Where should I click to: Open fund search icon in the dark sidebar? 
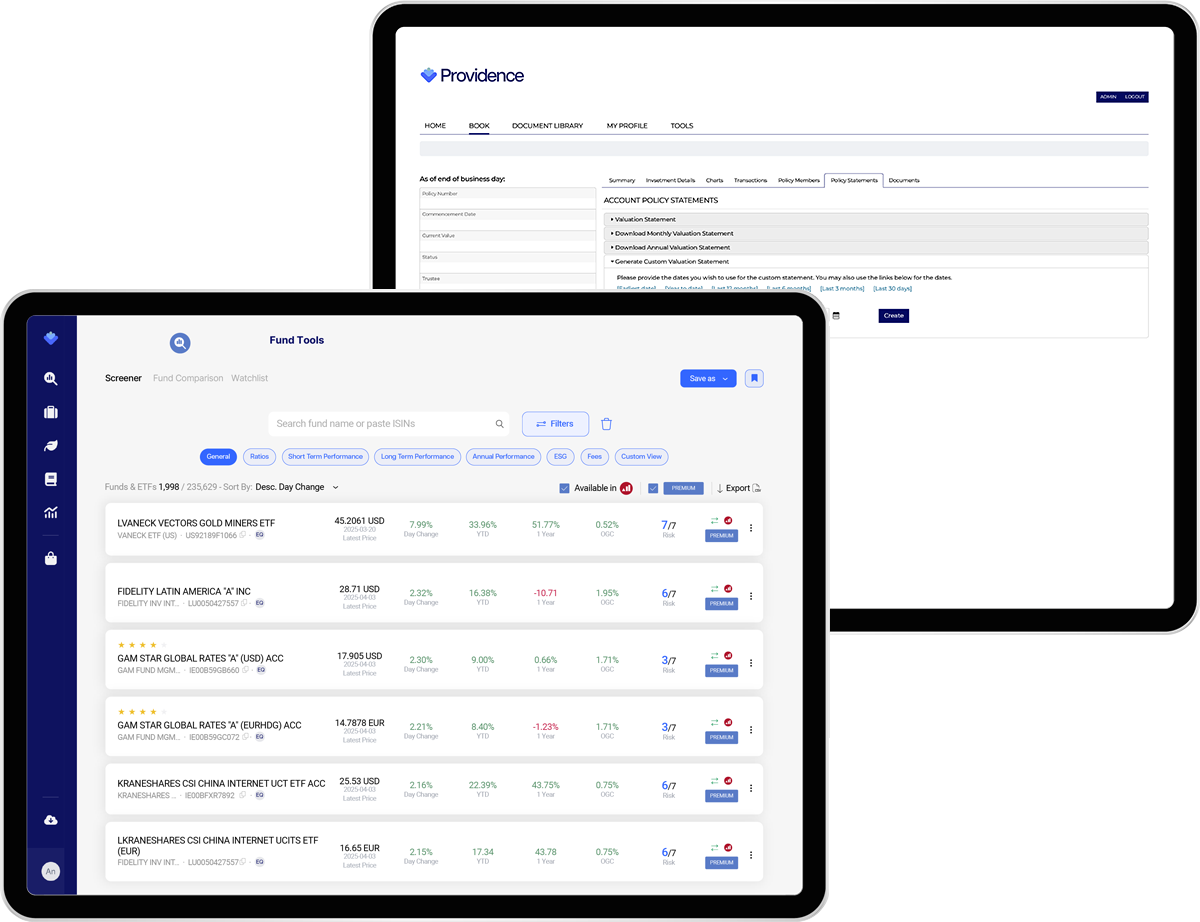click(x=51, y=379)
